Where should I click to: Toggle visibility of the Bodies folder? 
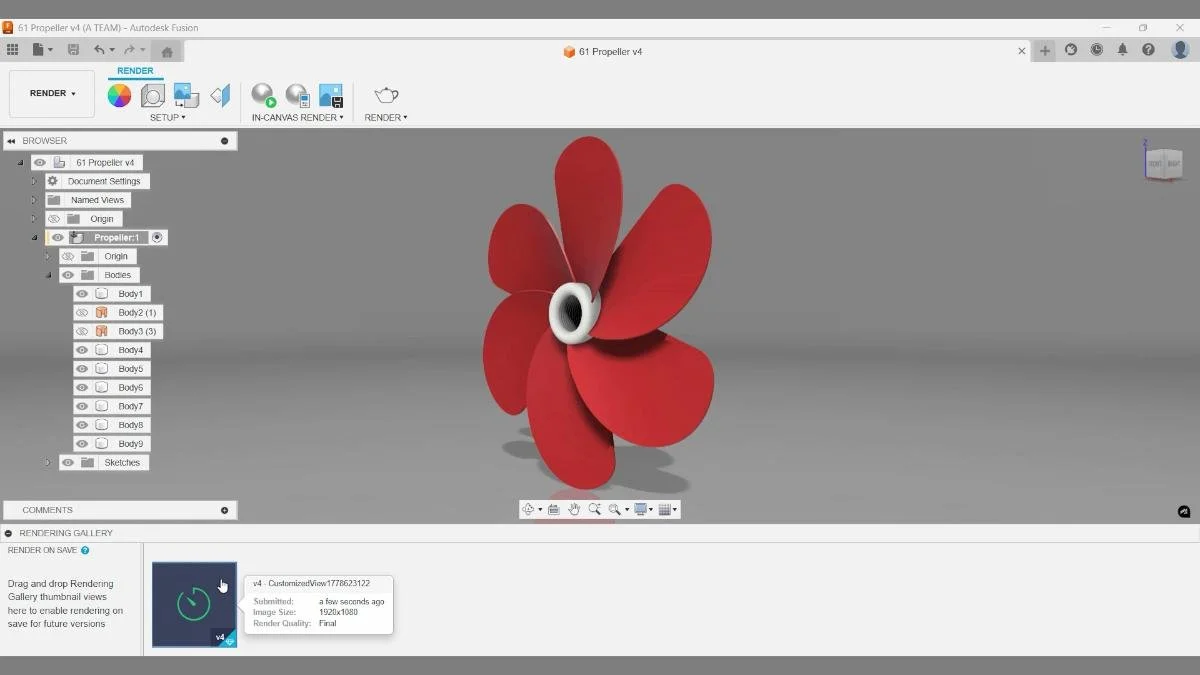tap(68, 274)
